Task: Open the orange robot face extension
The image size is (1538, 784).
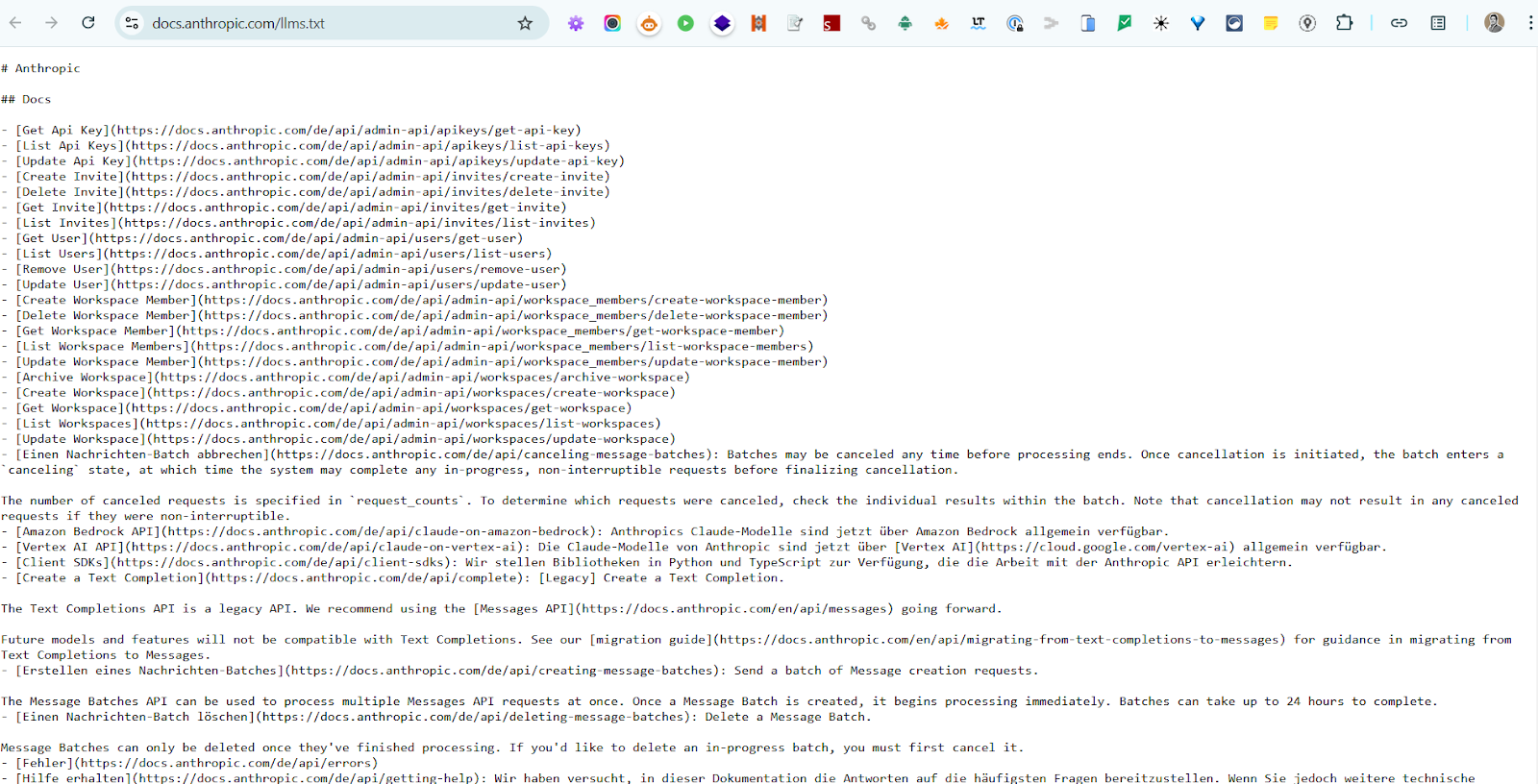Action: click(x=649, y=23)
